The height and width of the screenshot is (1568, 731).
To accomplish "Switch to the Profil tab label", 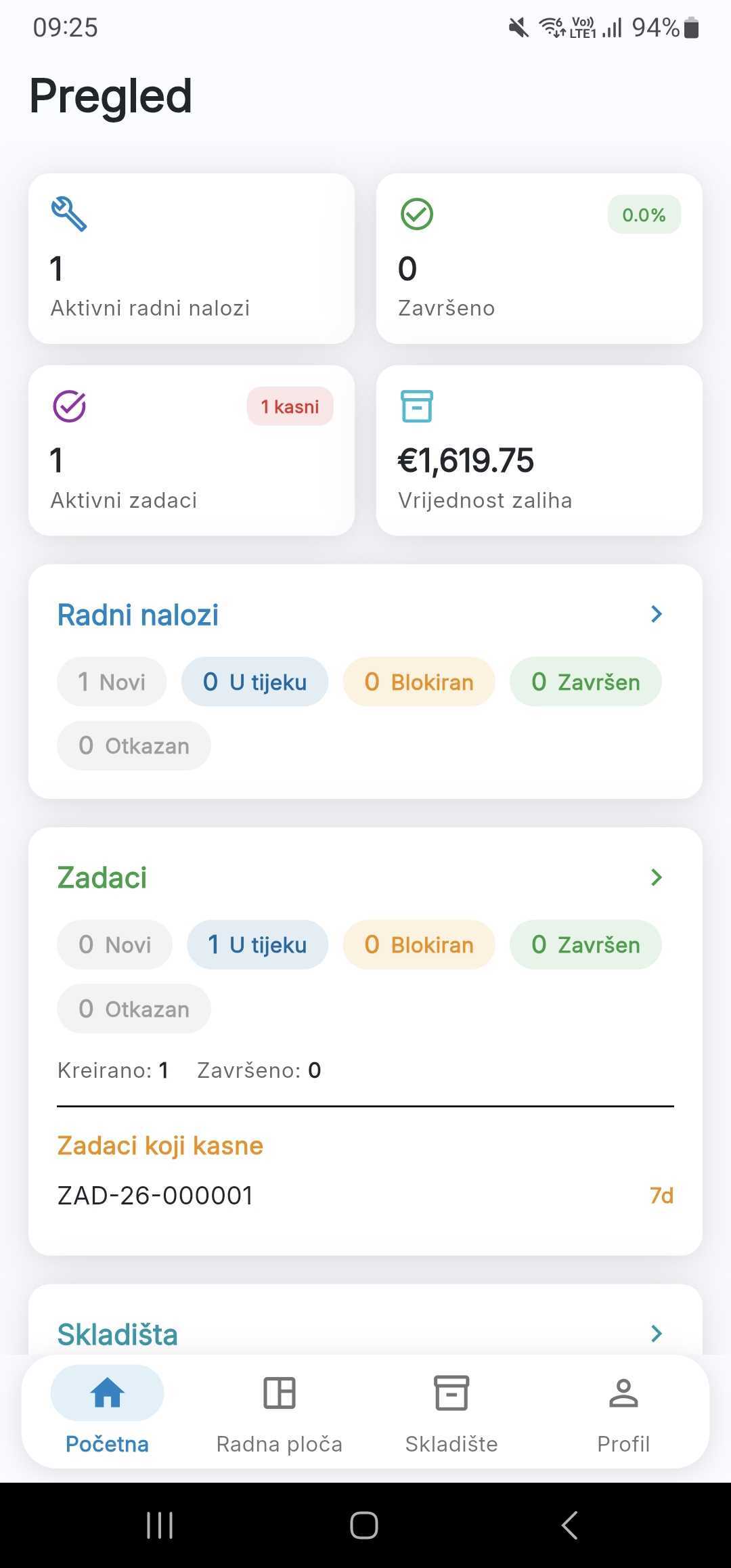I will tap(623, 1443).
